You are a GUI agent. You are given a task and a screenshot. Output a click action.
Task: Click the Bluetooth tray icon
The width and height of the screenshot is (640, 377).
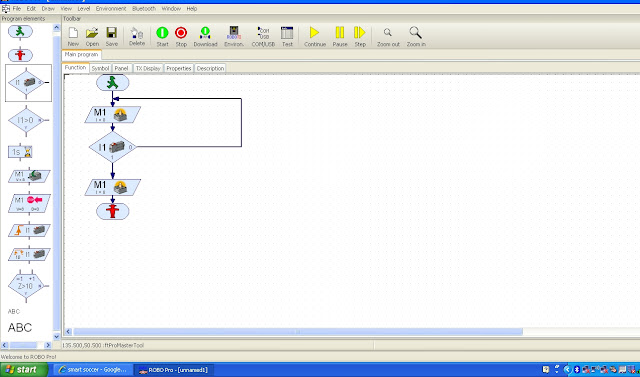click(x=577, y=370)
